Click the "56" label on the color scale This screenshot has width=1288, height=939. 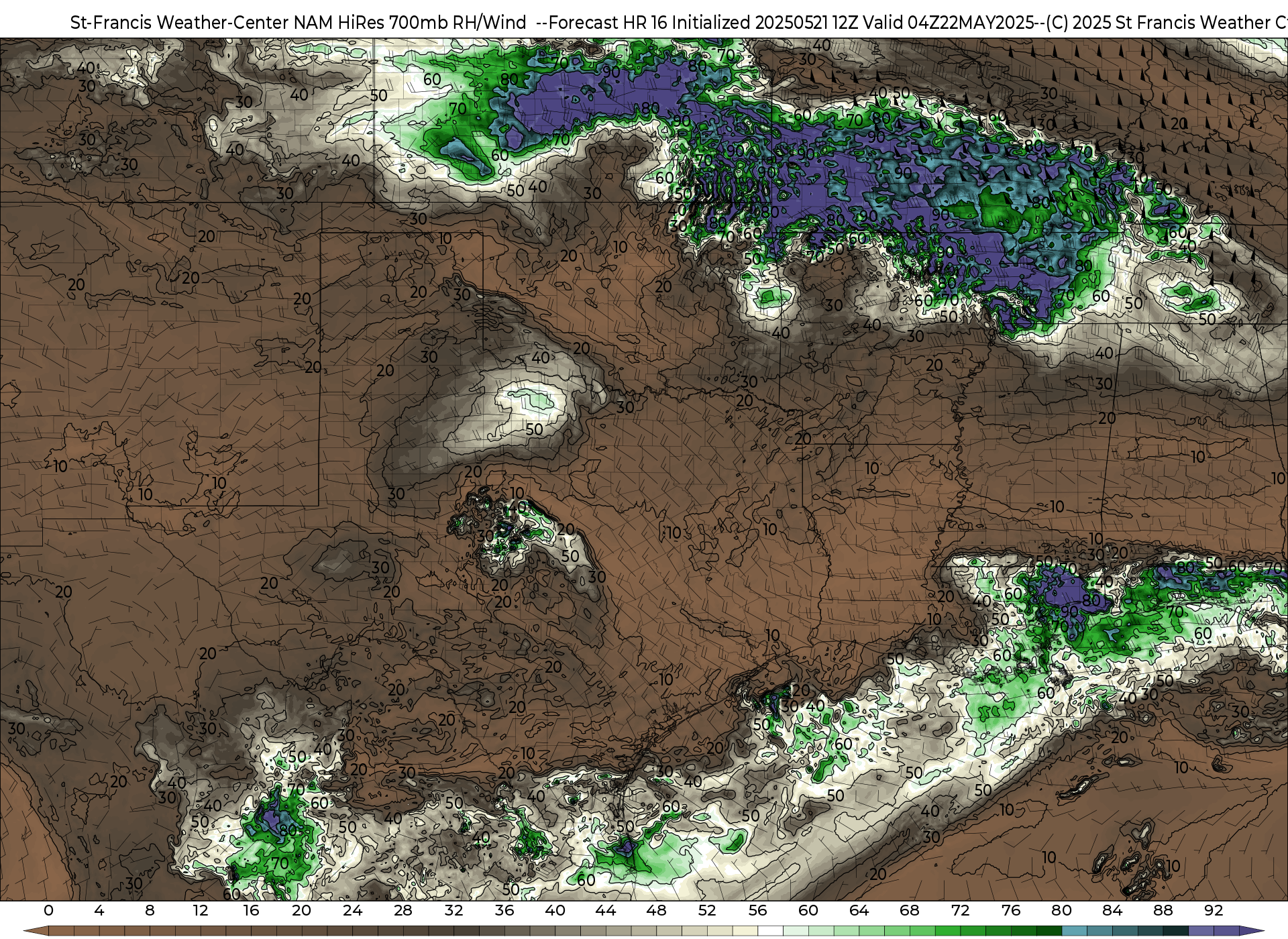click(757, 910)
